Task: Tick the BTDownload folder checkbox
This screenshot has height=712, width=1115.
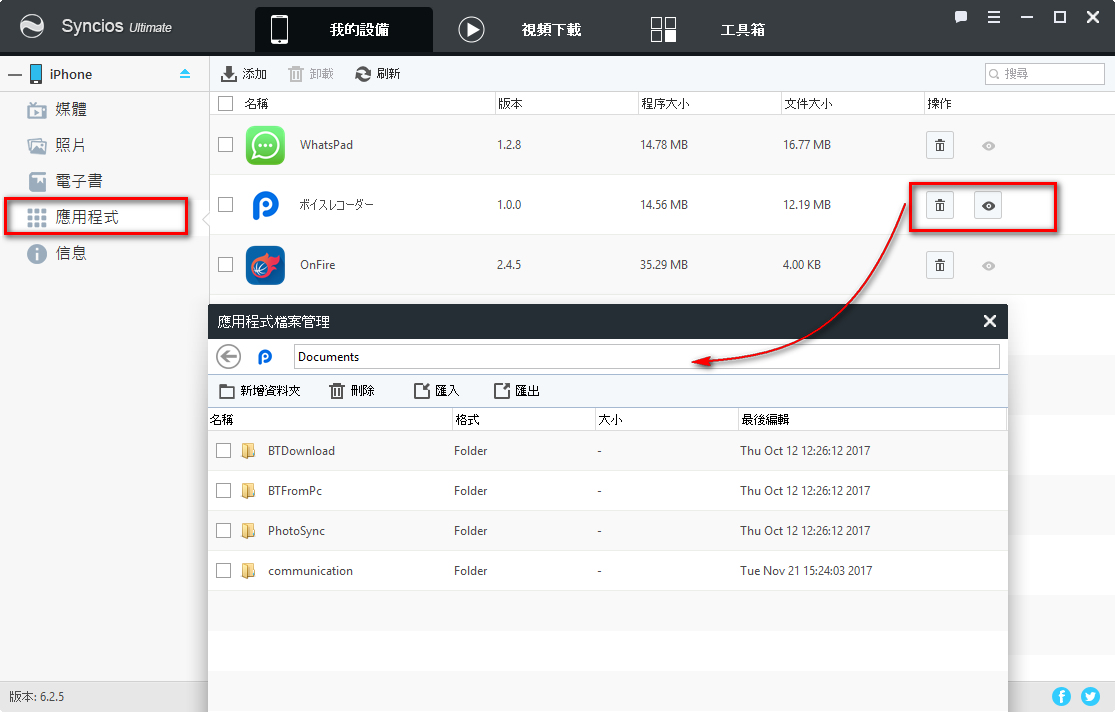Action: point(224,451)
